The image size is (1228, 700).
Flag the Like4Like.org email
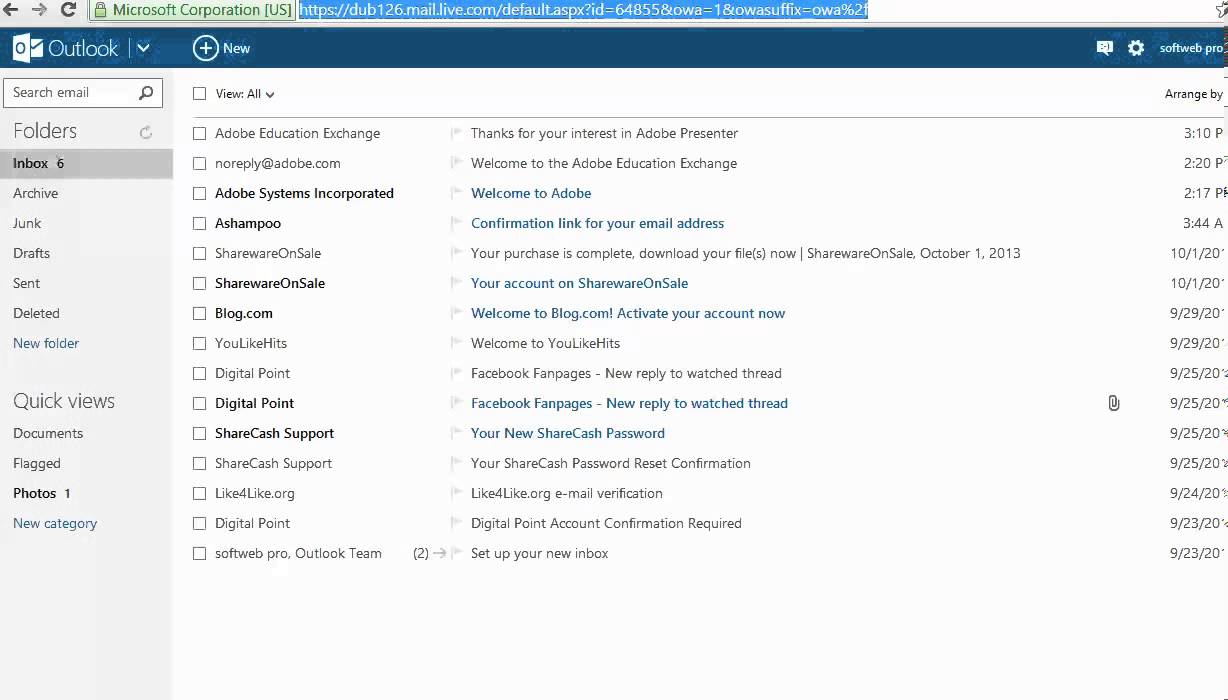(x=456, y=493)
